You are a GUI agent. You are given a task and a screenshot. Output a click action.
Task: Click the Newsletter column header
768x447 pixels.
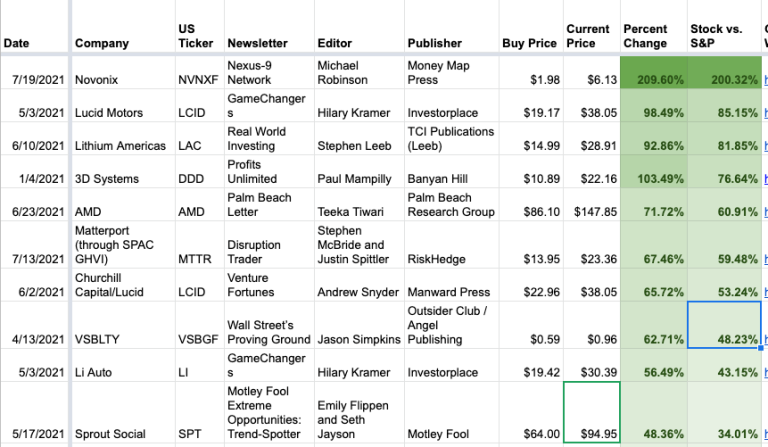tap(258, 43)
